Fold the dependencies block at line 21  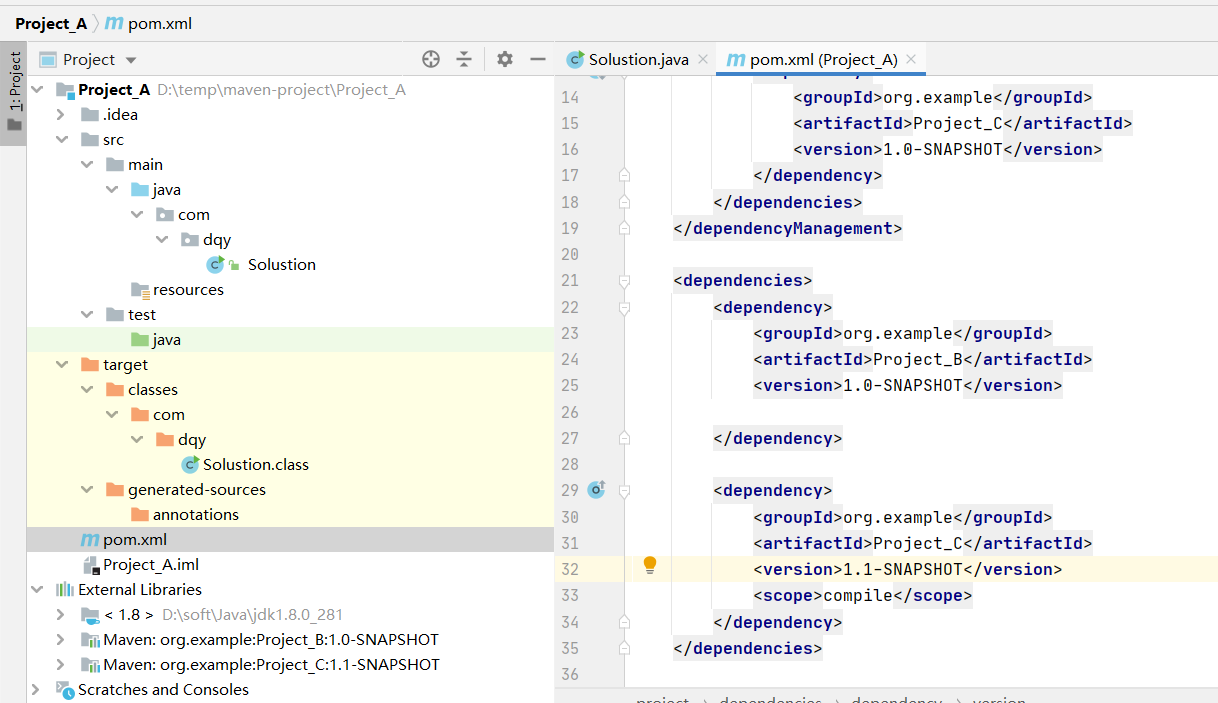[x=625, y=281]
